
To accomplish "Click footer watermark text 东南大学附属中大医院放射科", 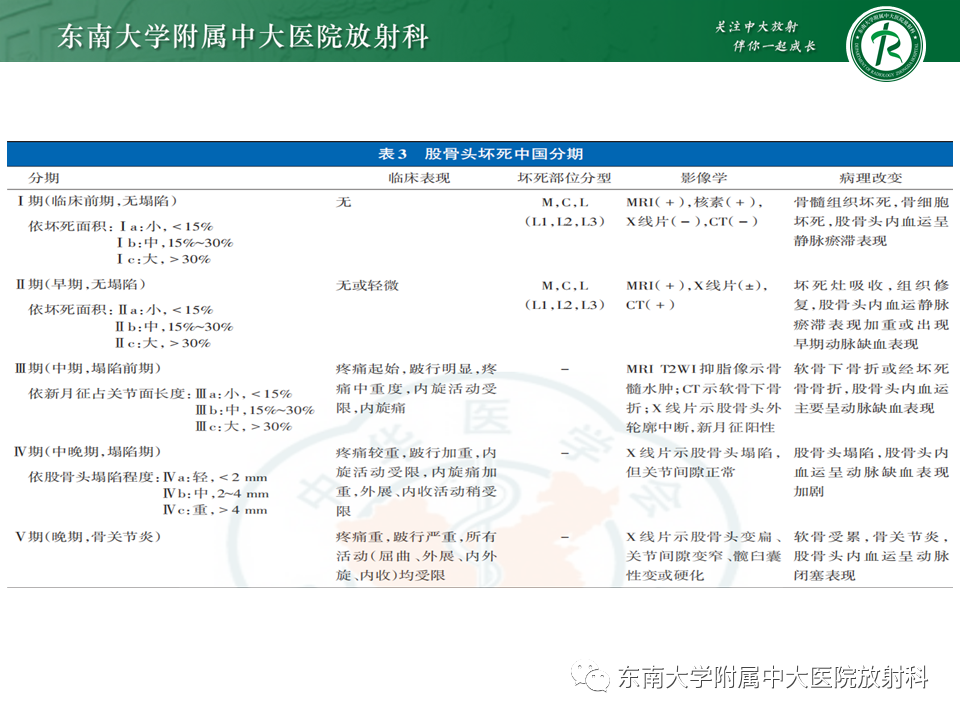I will [773, 678].
